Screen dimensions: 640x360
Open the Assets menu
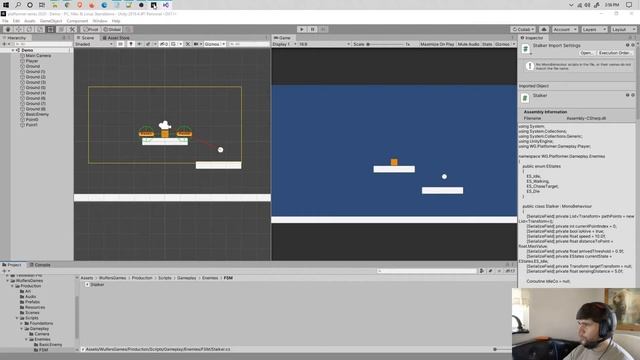click(x=30, y=21)
